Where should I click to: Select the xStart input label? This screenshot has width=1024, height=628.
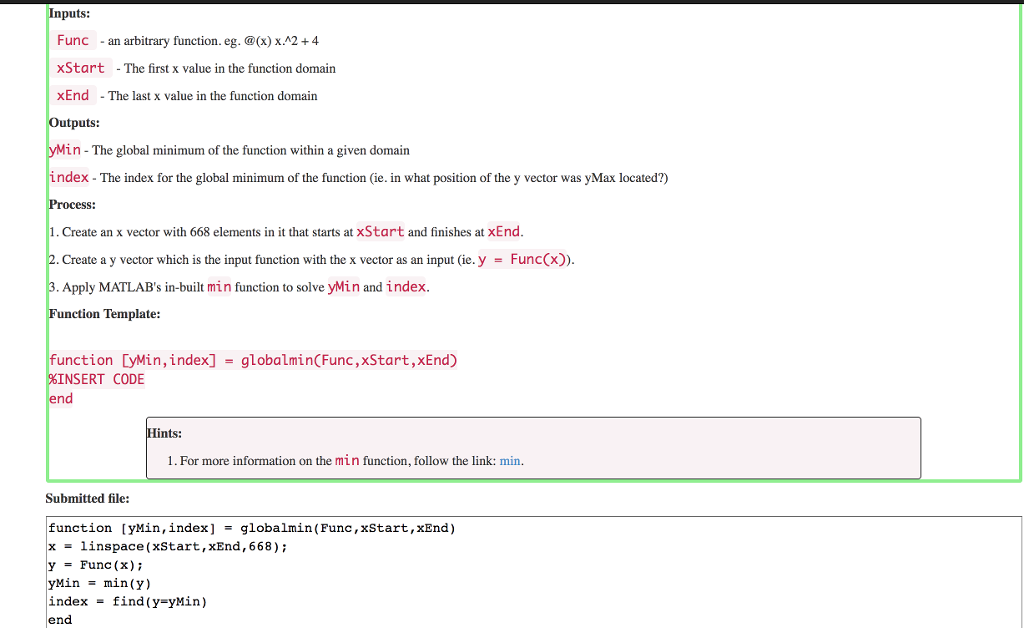tap(81, 68)
